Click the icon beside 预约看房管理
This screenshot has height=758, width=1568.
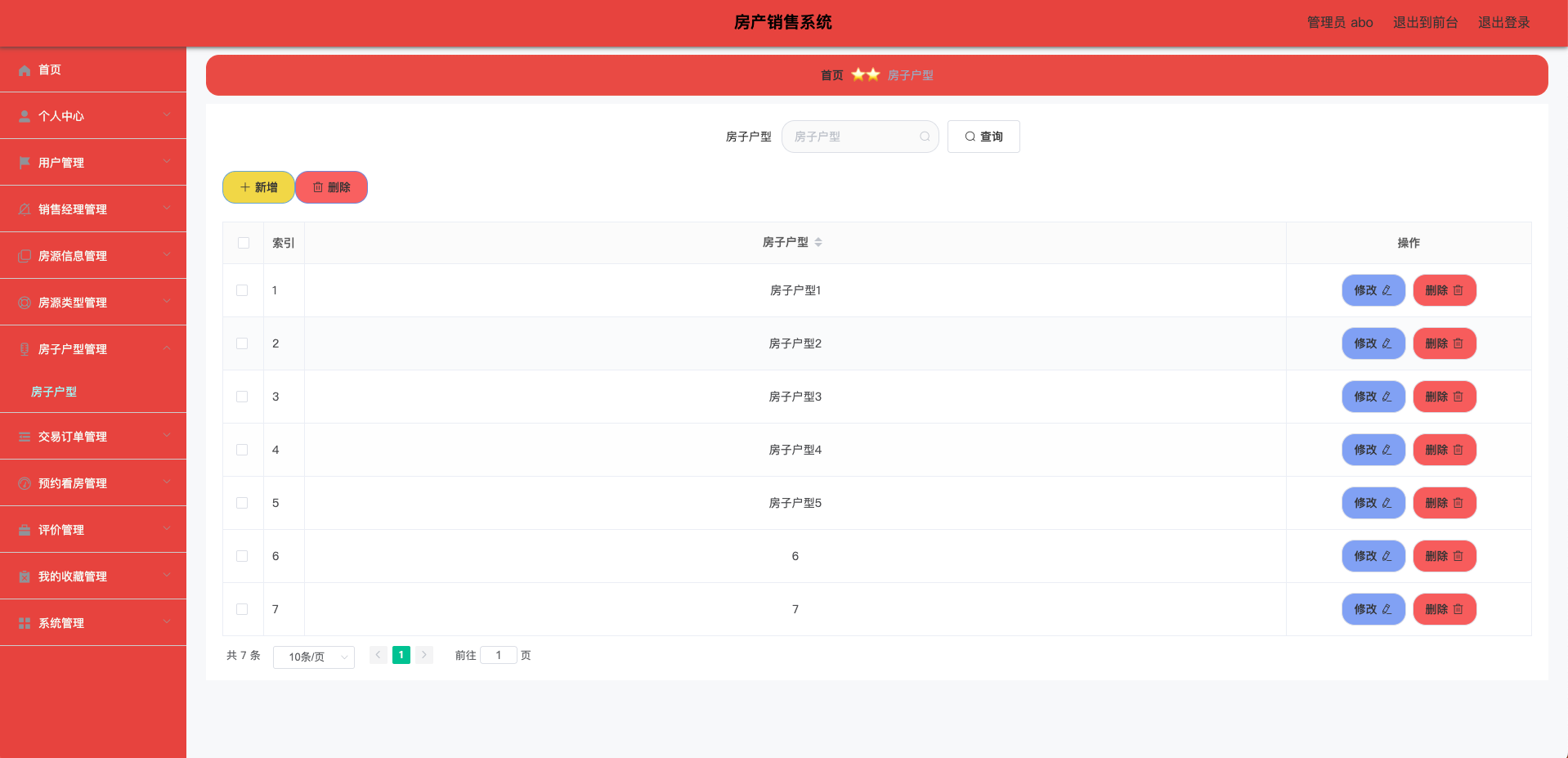click(x=25, y=483)
